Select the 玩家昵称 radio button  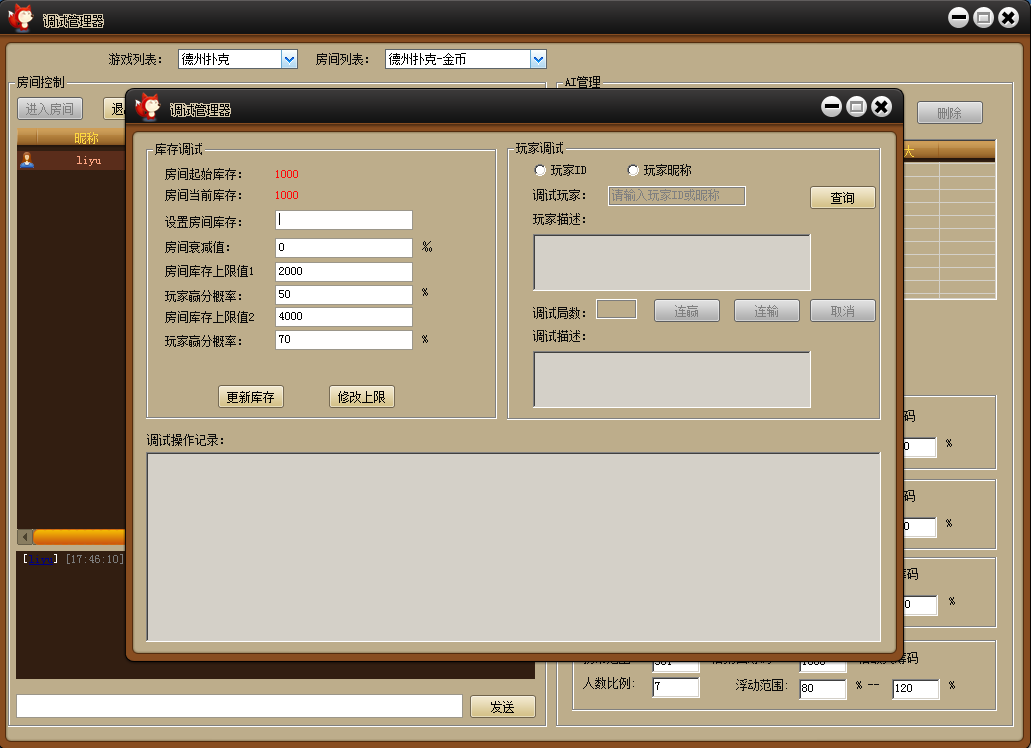tap(633, 171)
